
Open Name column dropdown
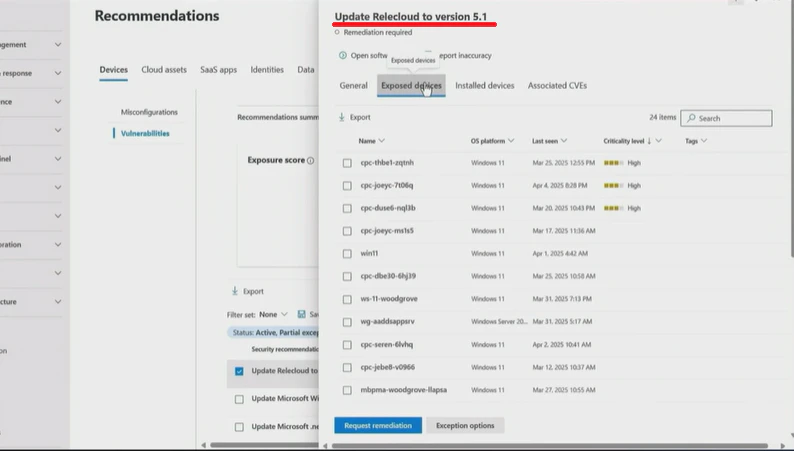click(x=382, y=141)
